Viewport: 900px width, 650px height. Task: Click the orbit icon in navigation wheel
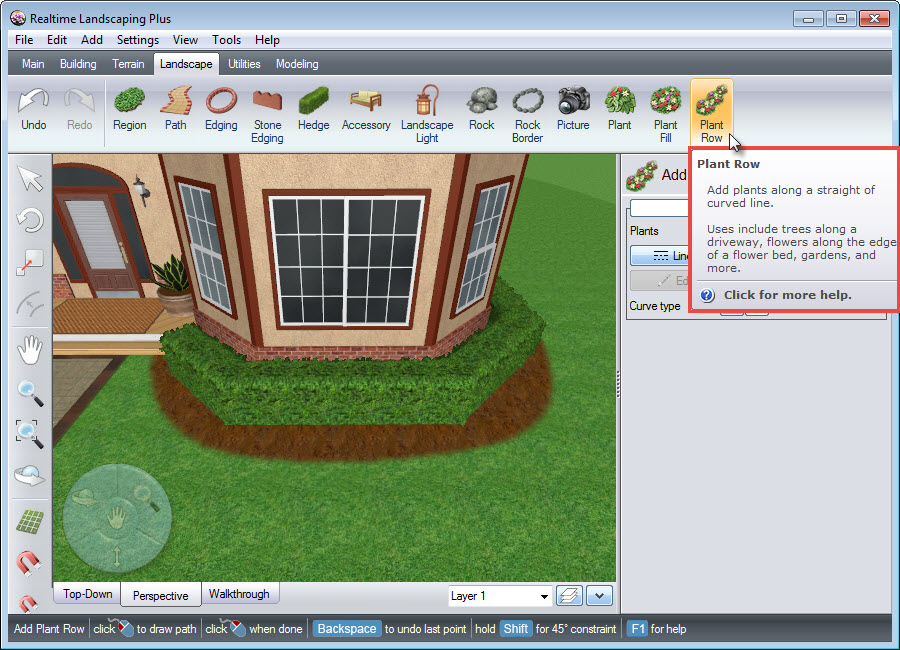click(x=86, y=497)
